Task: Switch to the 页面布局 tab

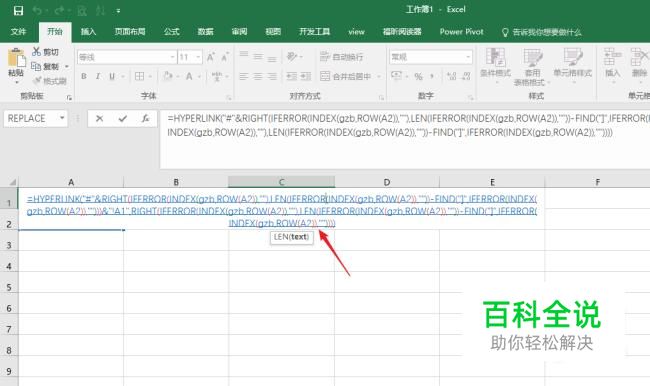Action: [x=130, y=32]
